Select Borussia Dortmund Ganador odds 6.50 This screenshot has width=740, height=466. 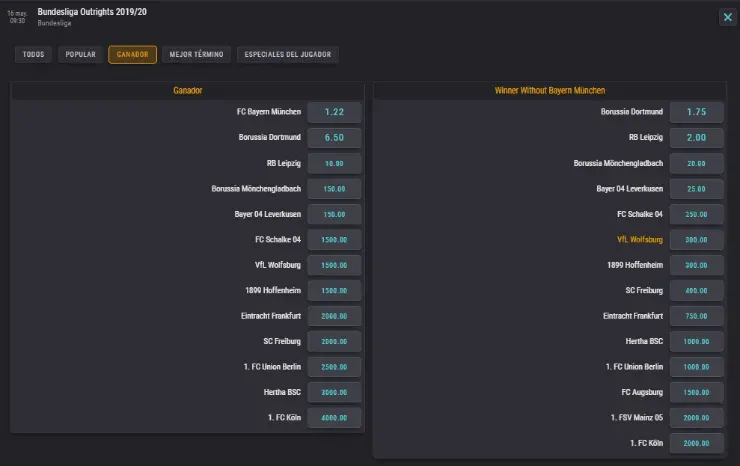tap(334, 137)
